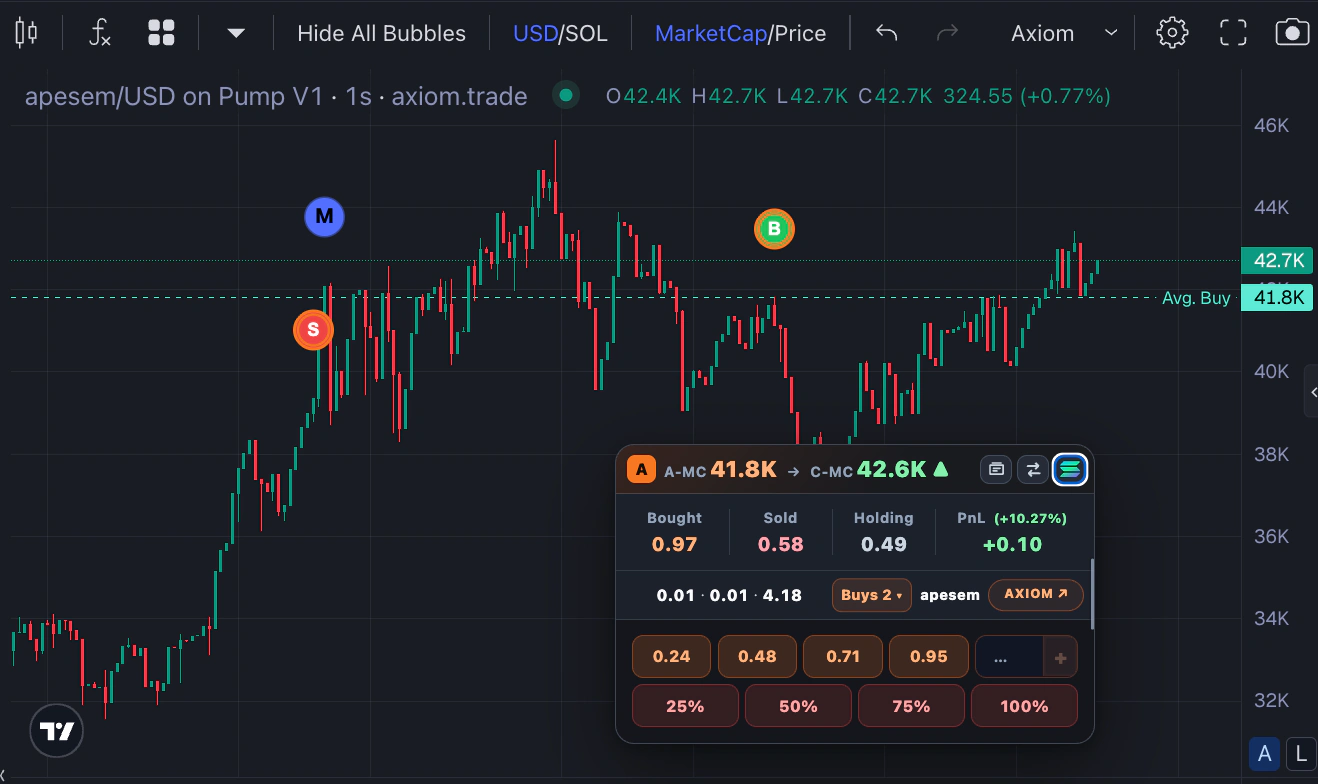Enter fullscreen chart mode

[x=1233, y=33]
